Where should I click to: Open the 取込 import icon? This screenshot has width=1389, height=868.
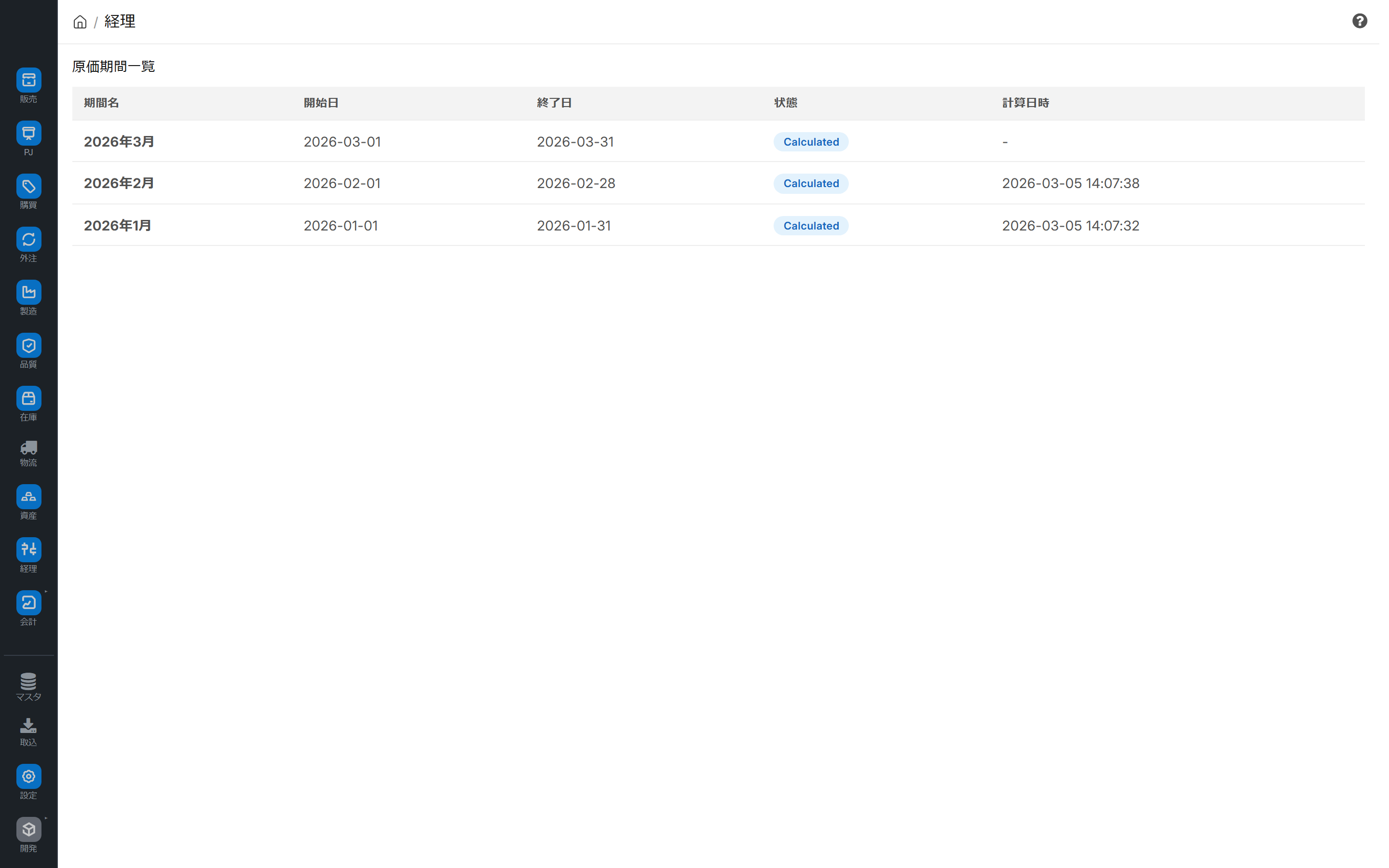click(x=29, y=726)
